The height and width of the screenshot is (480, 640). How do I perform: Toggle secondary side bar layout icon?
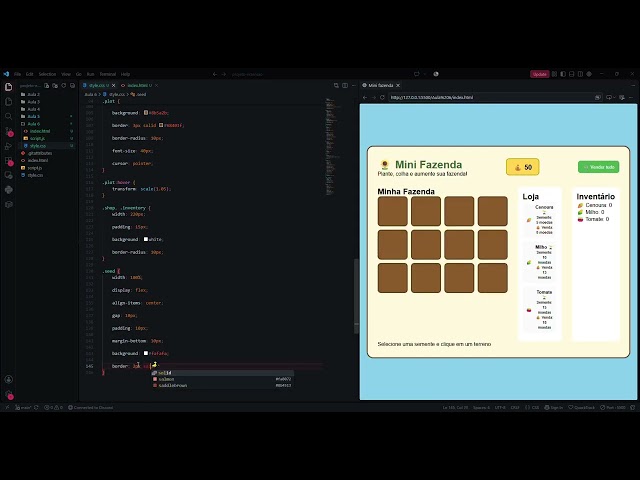pyautogui.click(x=580, y=74)
